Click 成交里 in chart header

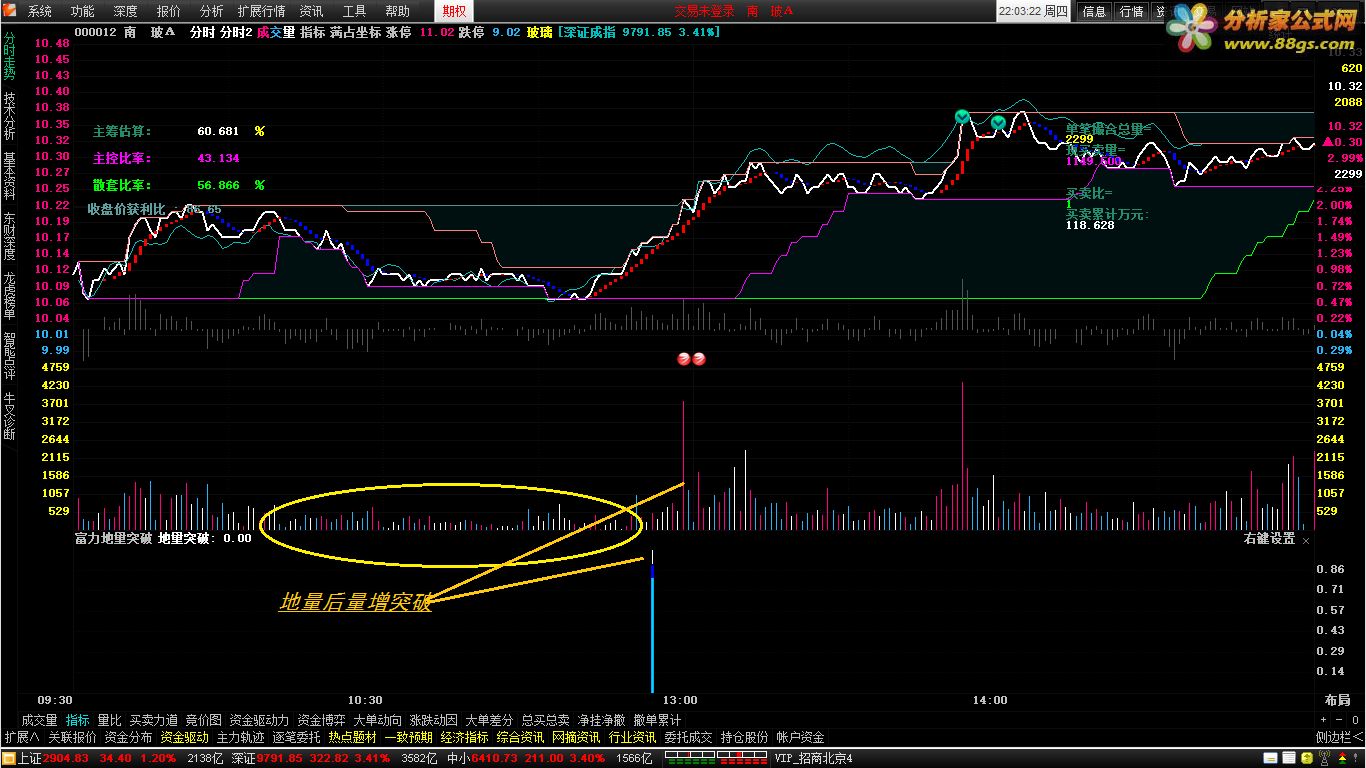coord(275,32)
